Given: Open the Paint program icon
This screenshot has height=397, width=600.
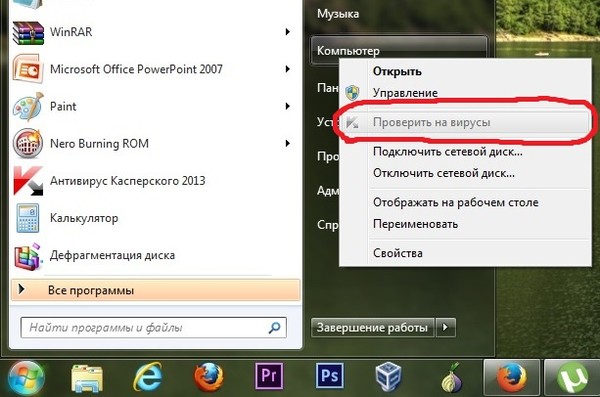Looking at the screenshot, I should coord(28,107).
